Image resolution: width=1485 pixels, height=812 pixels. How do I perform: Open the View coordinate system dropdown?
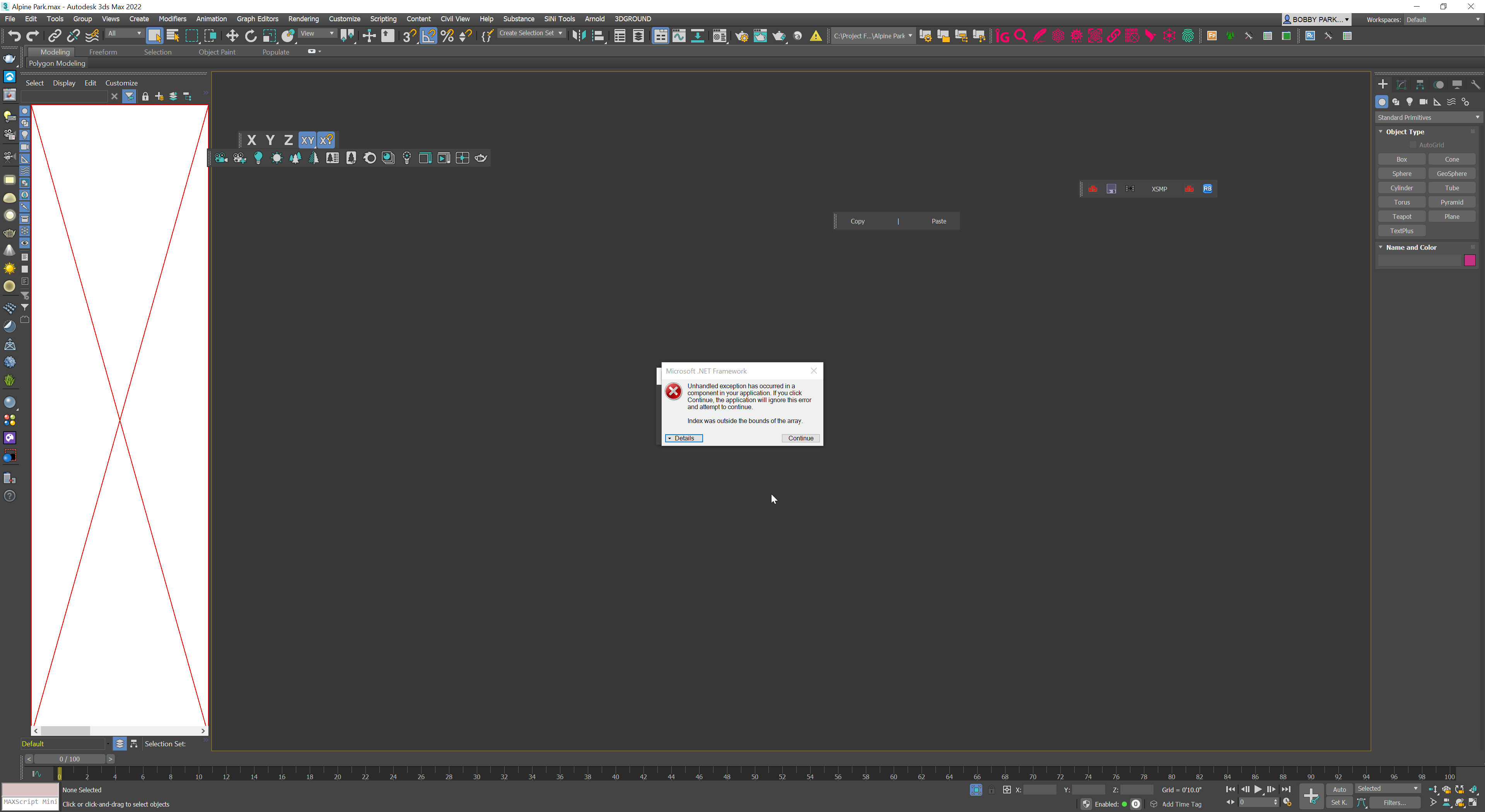[x=317, y=33]
